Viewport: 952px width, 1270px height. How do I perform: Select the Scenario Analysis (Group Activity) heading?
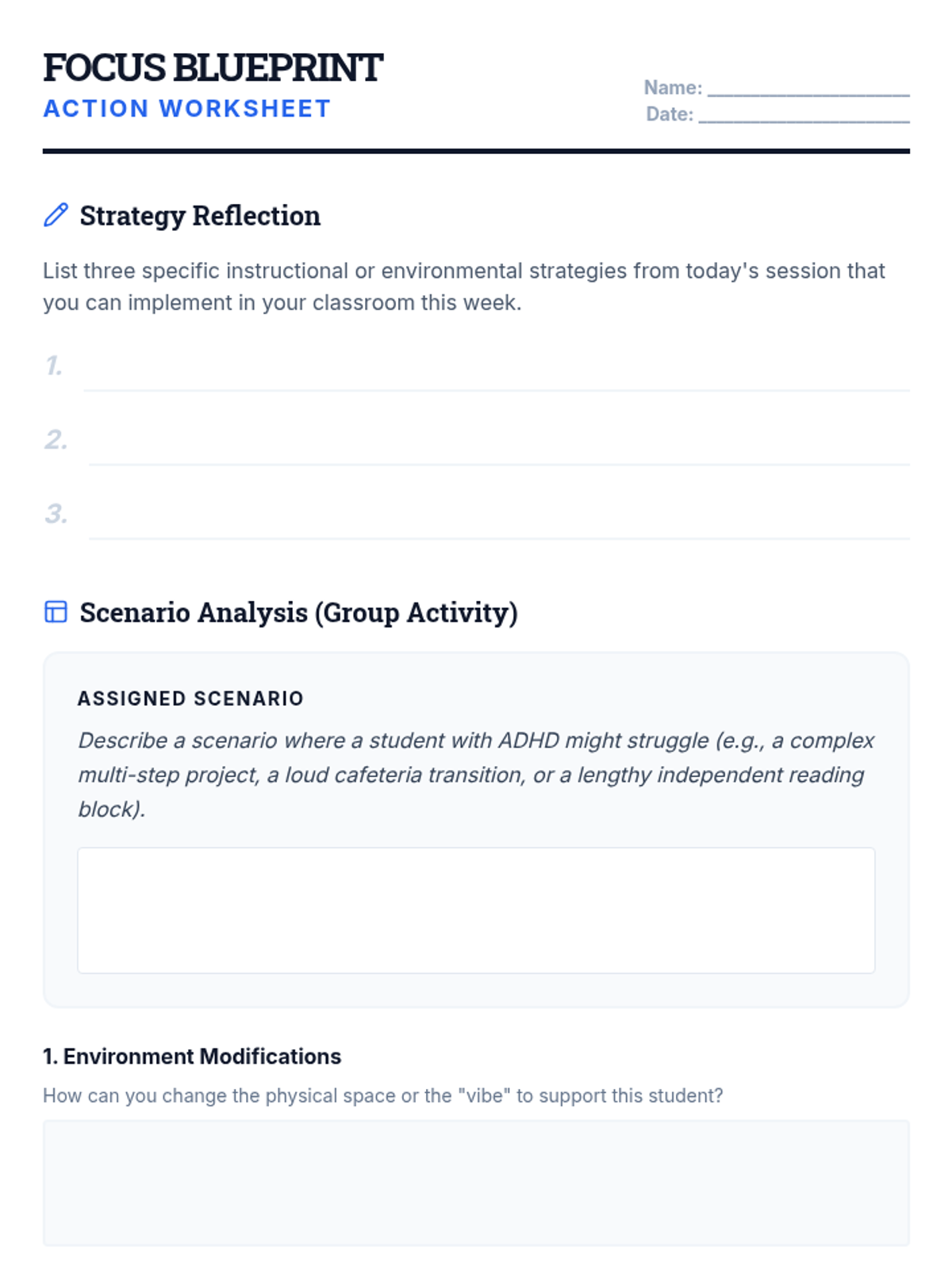298,613
